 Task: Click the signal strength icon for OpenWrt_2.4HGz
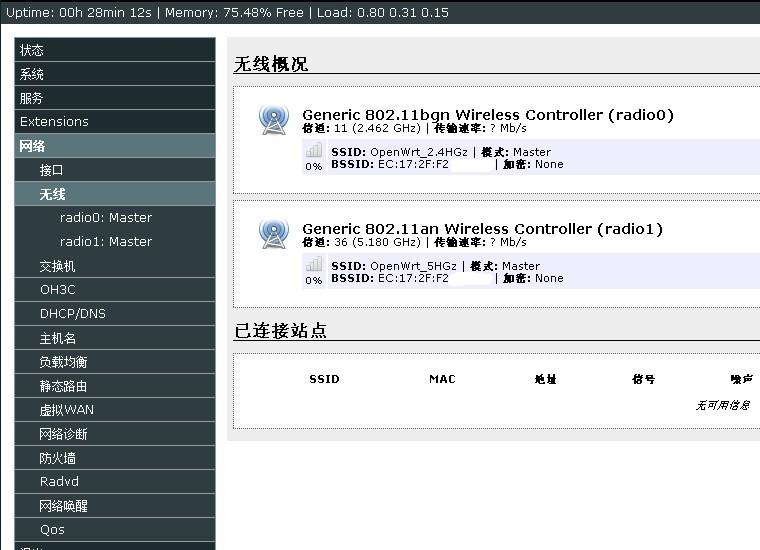(x=314, y=150)
